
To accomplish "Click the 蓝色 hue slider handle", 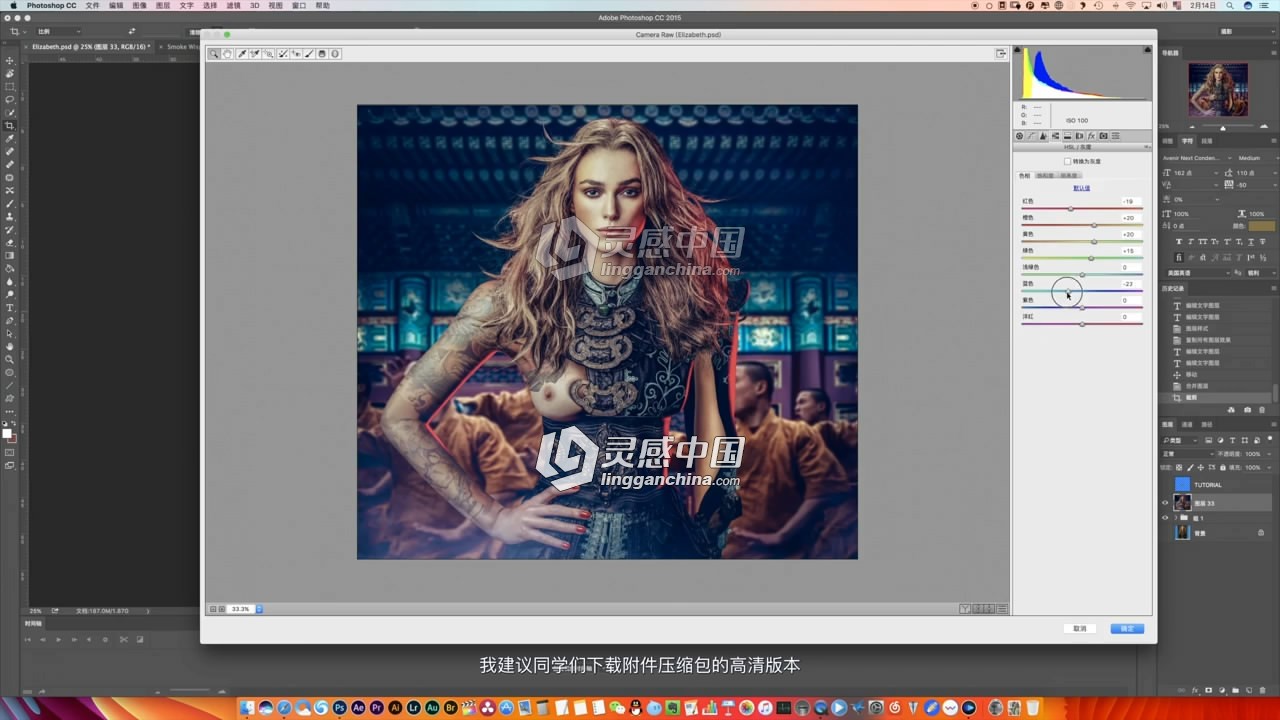I will (1068, 291).
